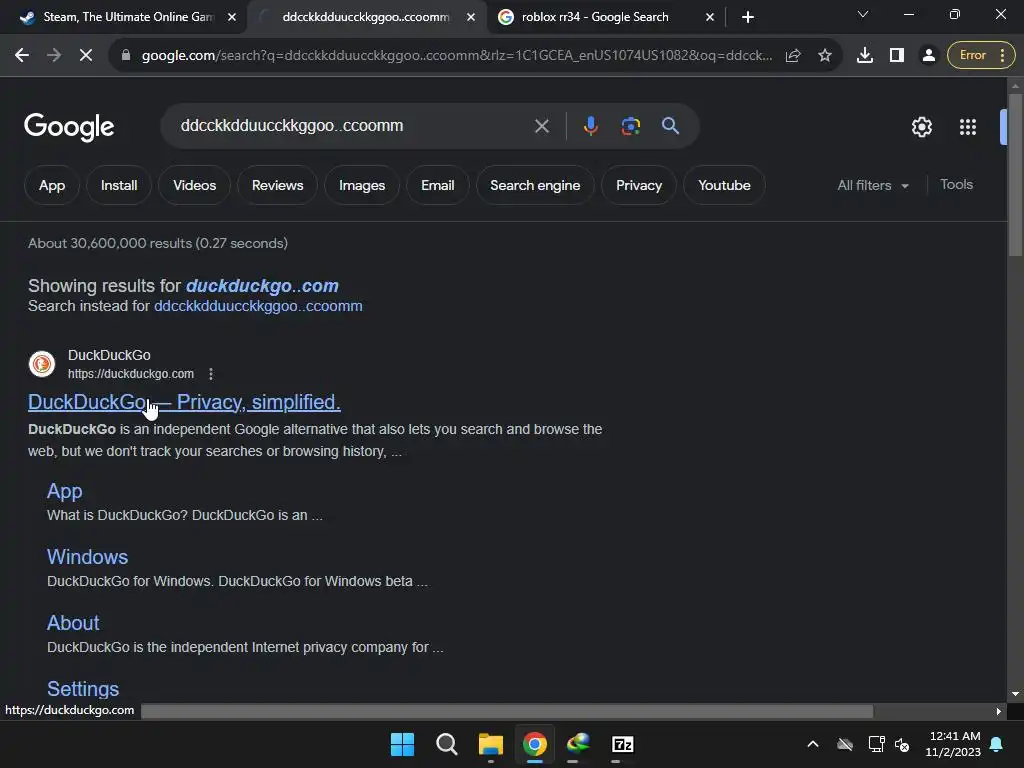Open DuckDuckGo — Privacy, simplified result
This screenshot has height=768, width=1024.
tap(184, 402)
